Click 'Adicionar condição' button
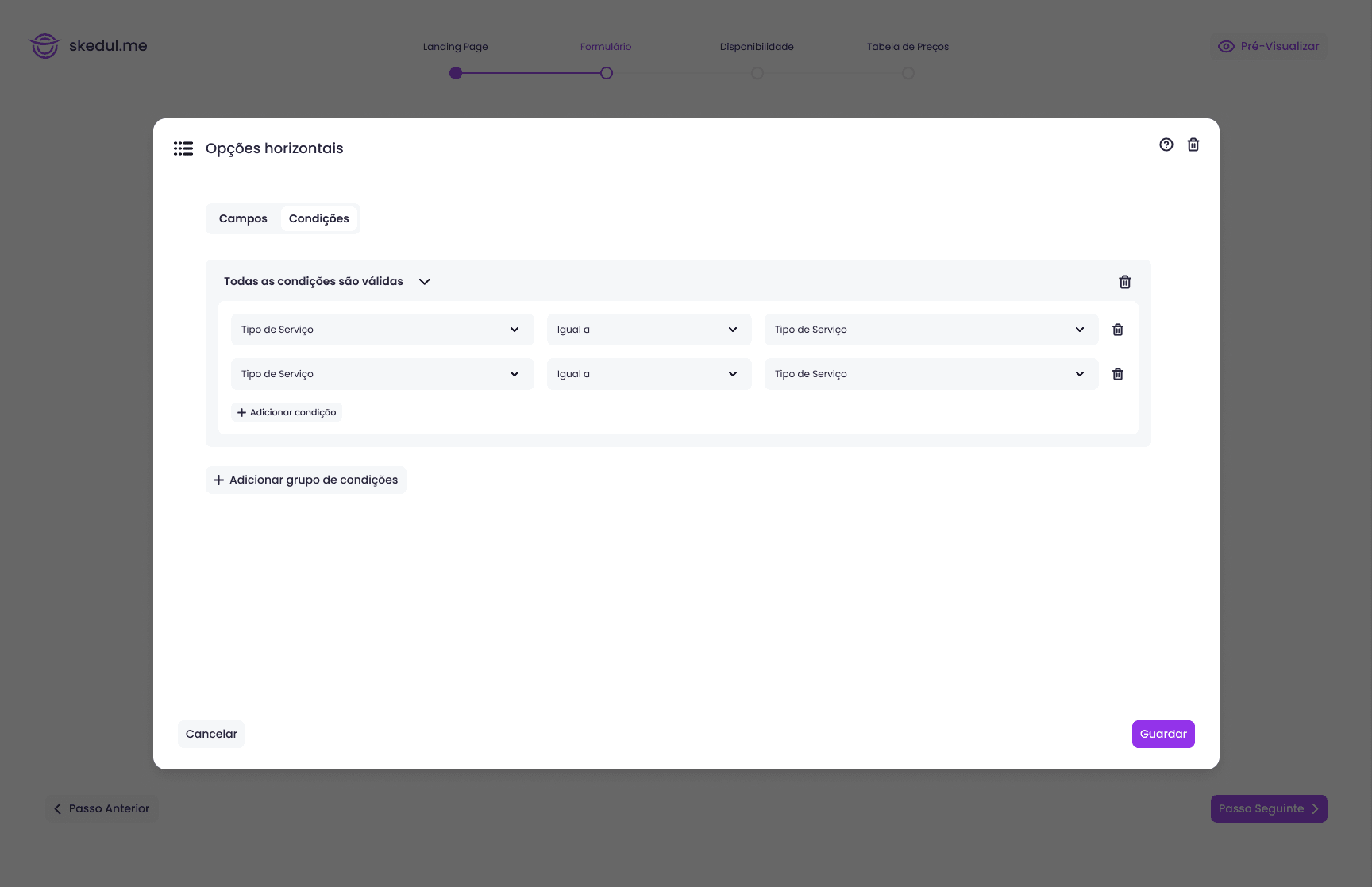Image resolution: width=1372 pixels, height=887 pixels. 287,412
